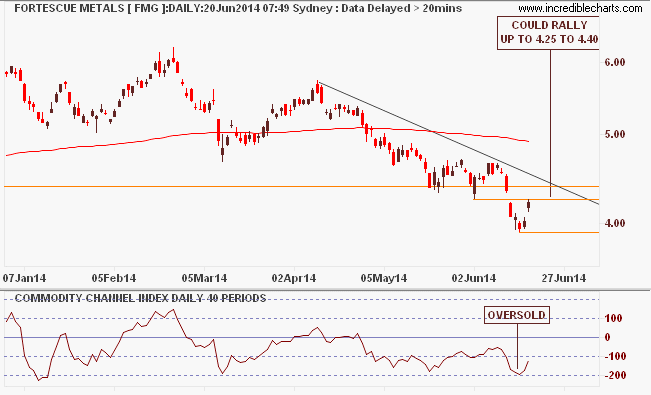Image resolution: width=651 pixels, height=395 pixels.
Task: Click the 02Apr14 date label
Action: click(x=294, y=278)
